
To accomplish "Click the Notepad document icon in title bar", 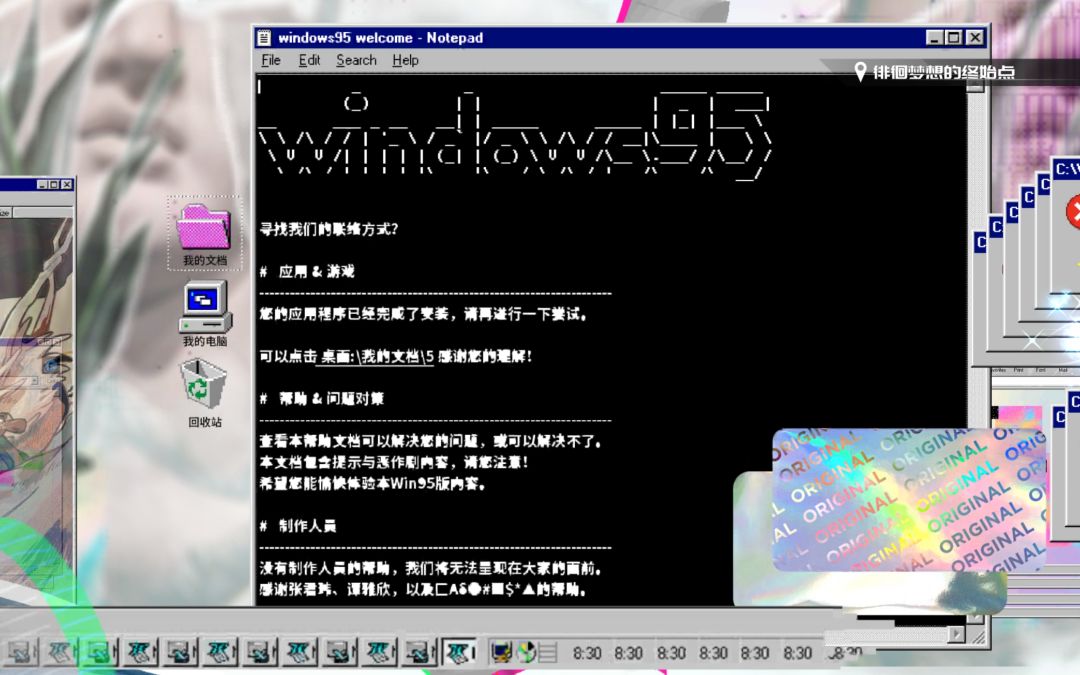I will [x=264, y=38].
